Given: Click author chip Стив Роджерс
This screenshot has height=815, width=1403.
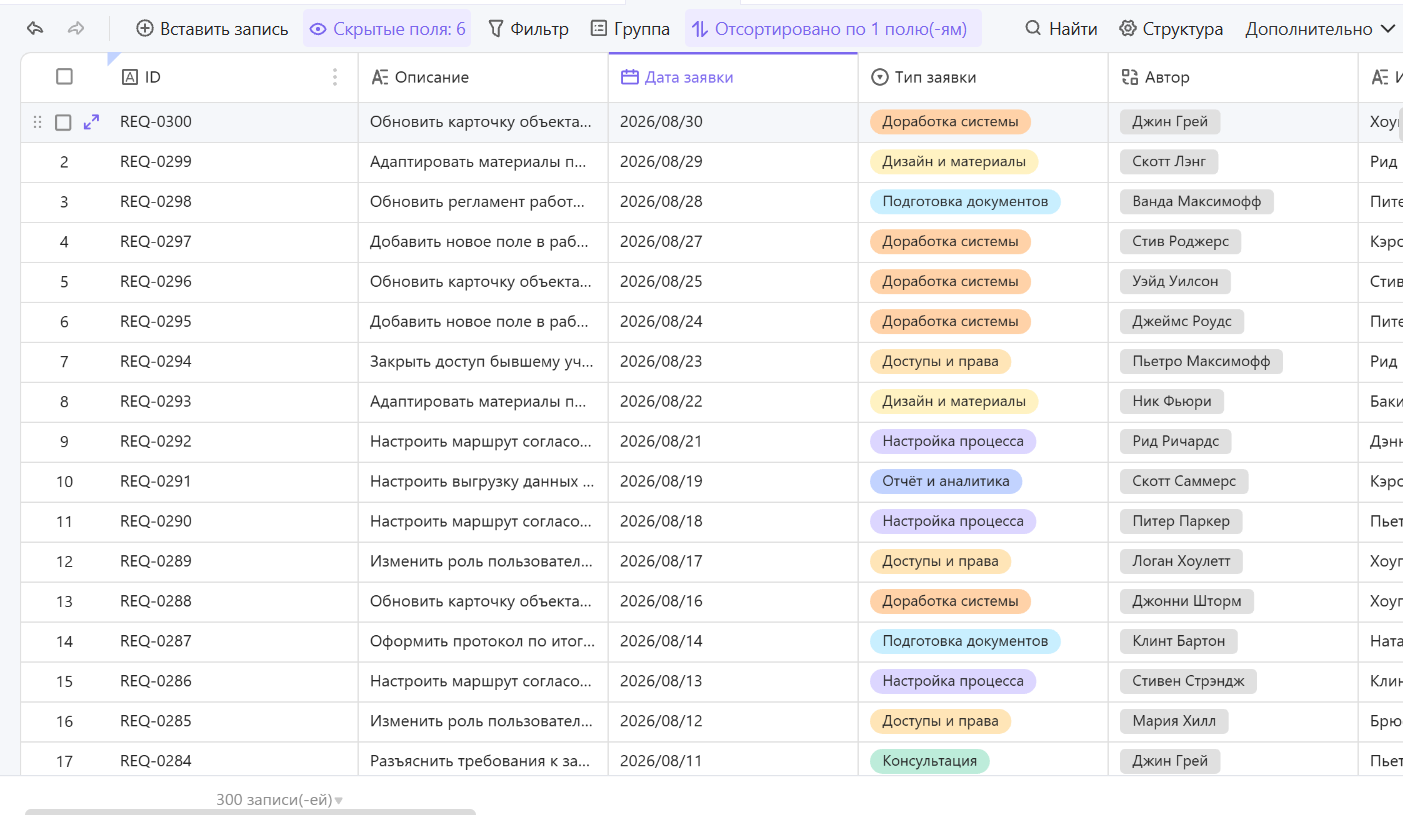Looking at the screenshot, I should (1181, 242).
